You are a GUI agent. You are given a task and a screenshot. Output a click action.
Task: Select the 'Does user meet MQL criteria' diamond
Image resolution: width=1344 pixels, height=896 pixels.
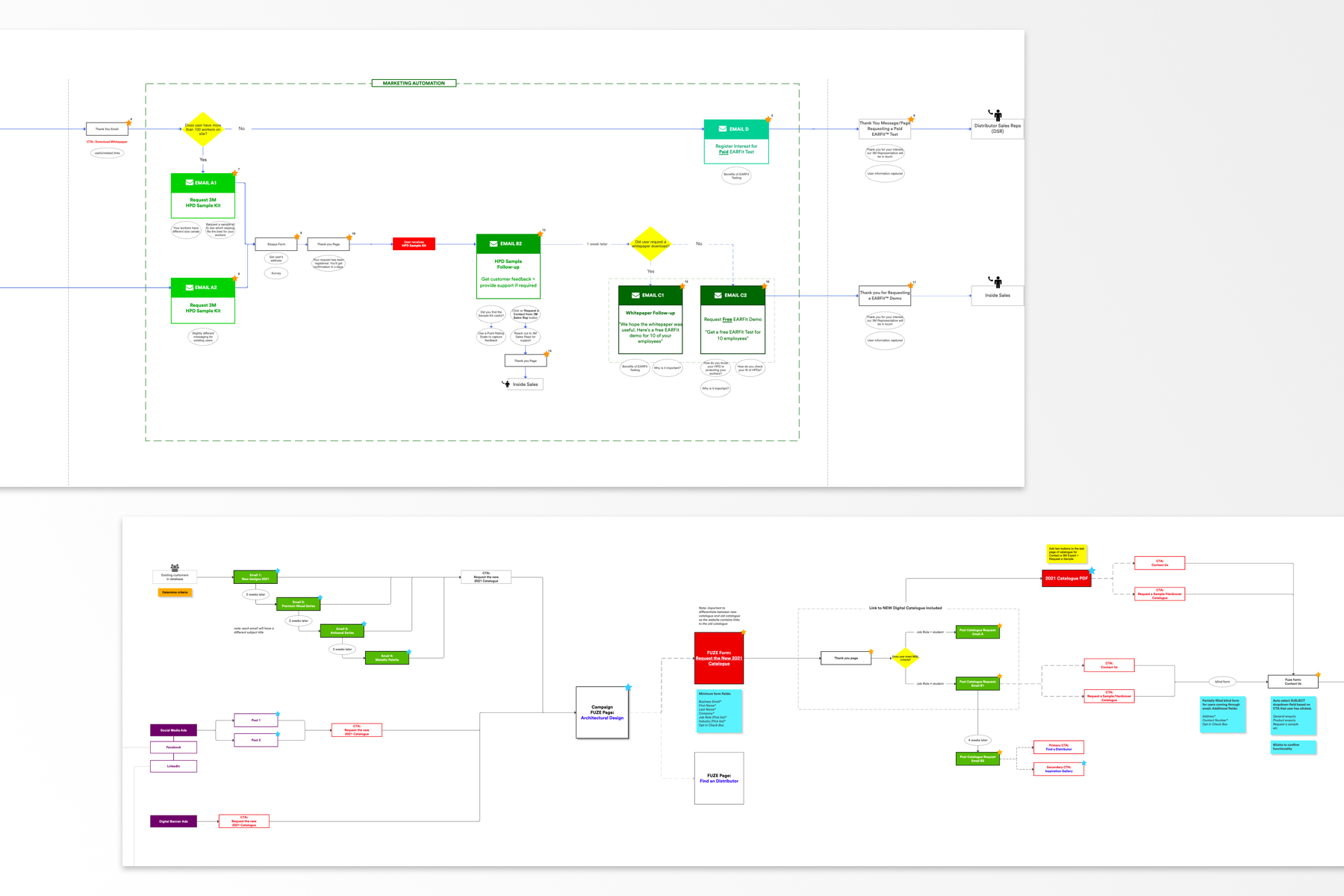[x=906, y=658]
